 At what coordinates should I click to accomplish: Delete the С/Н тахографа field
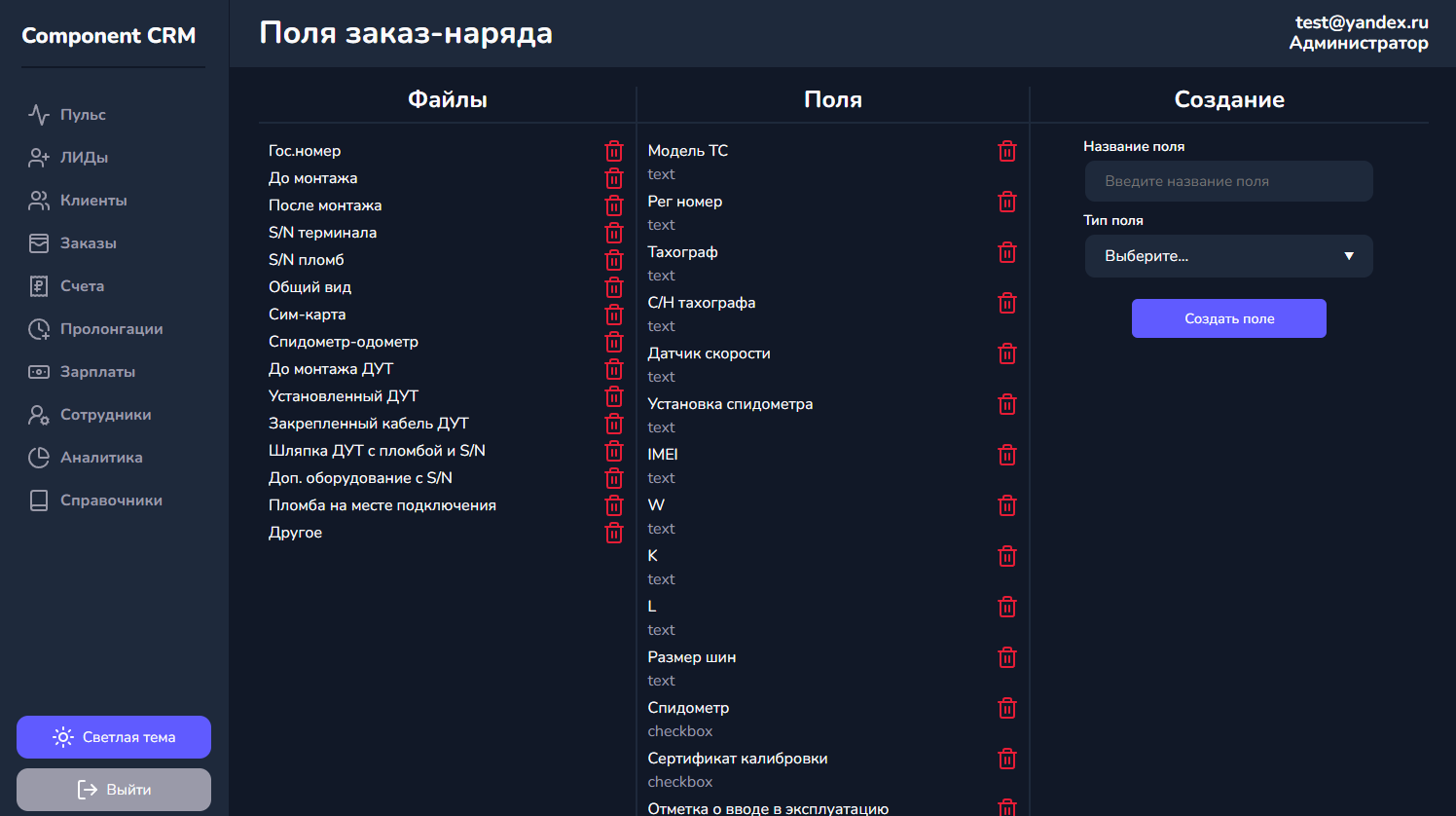coord(1007,303)
